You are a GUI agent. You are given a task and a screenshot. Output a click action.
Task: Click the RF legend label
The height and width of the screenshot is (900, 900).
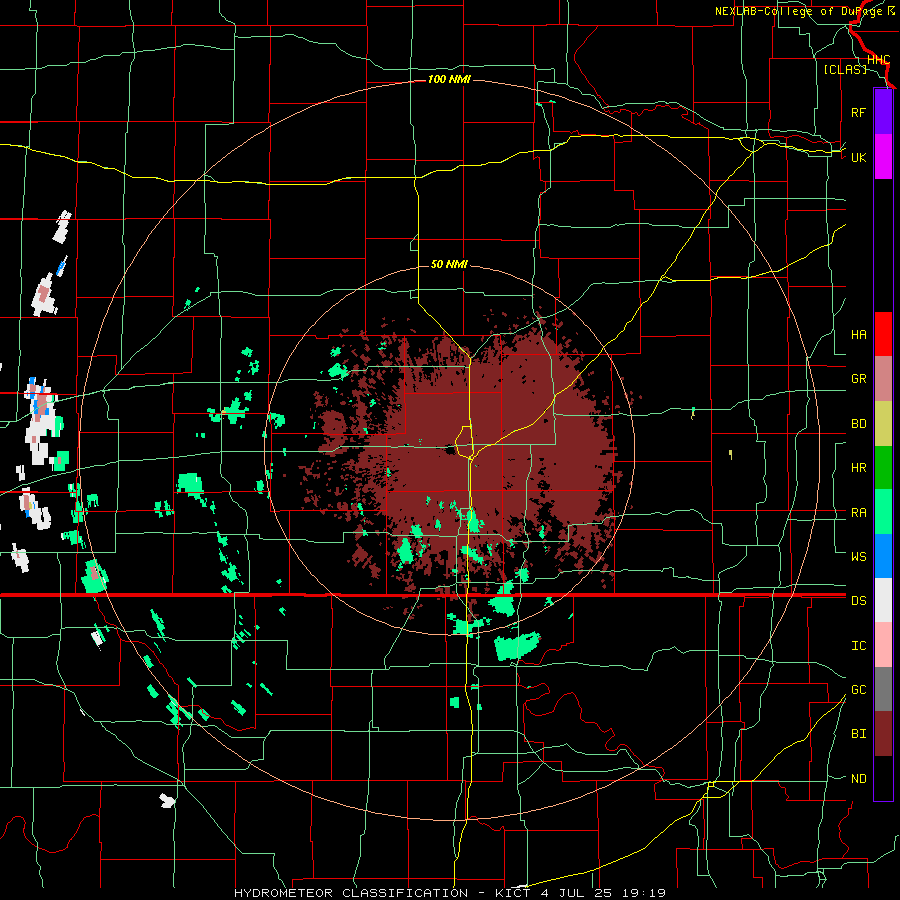pyautogui.click(x=858, y=112)
